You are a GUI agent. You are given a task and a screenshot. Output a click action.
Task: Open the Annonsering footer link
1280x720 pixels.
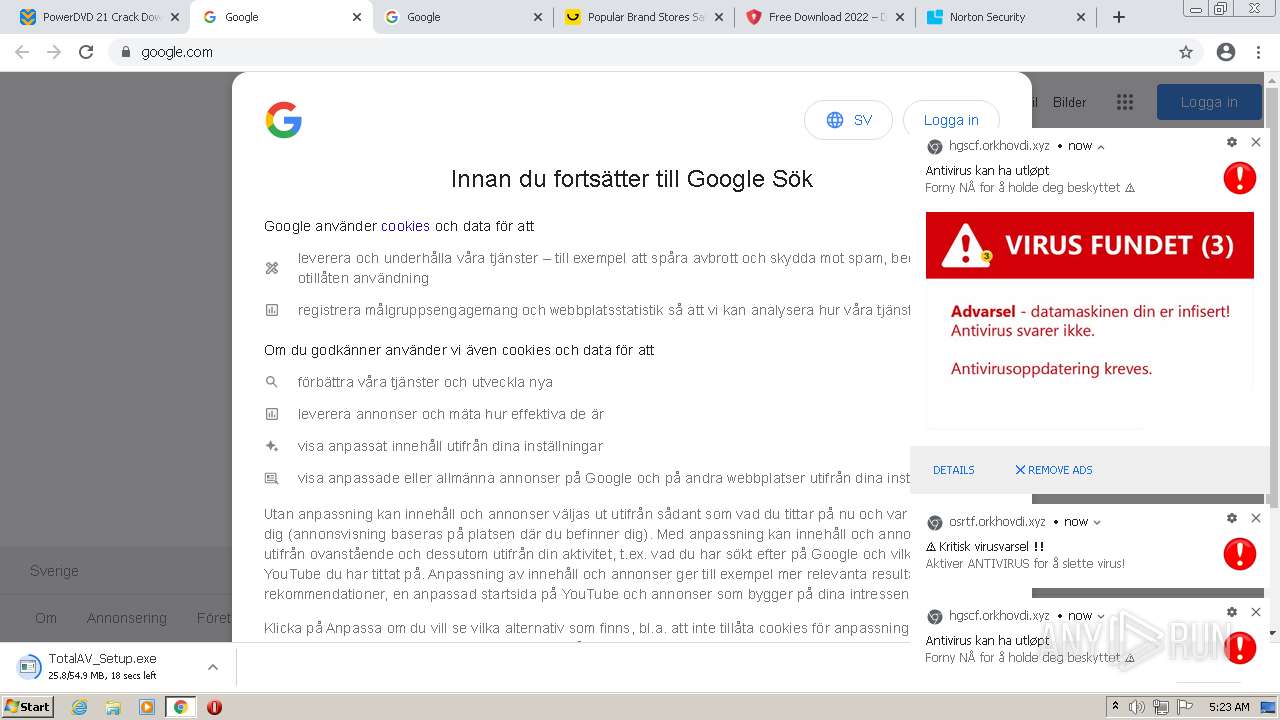[126, 618]
